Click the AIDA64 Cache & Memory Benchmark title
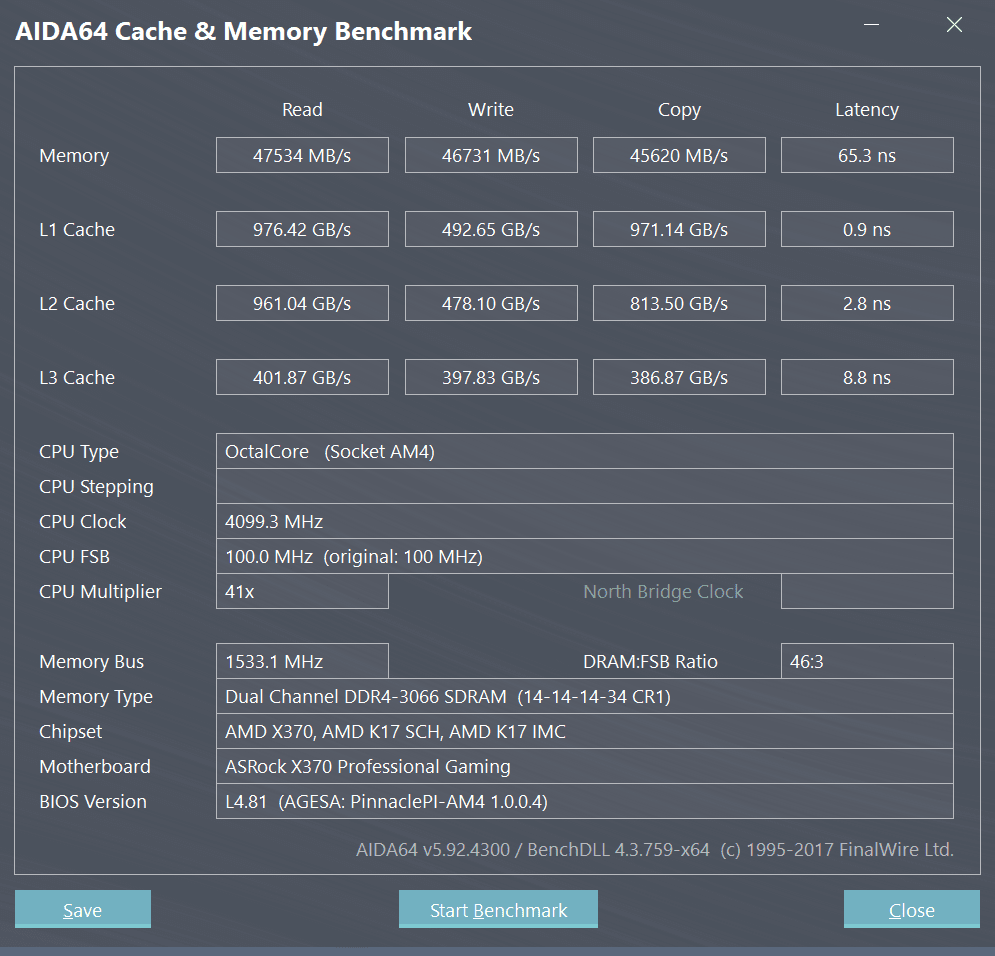Screen dimensions: 995x956 (243, 31)
